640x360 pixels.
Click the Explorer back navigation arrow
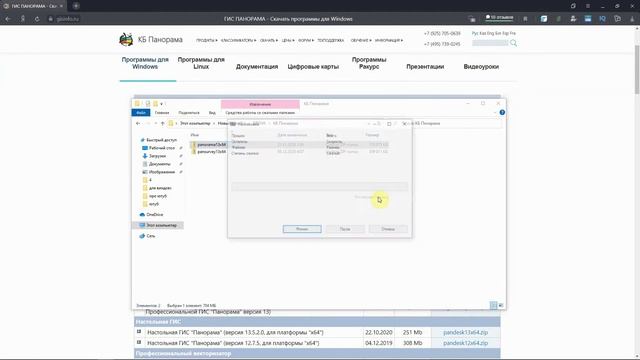(x=138, y=123)
